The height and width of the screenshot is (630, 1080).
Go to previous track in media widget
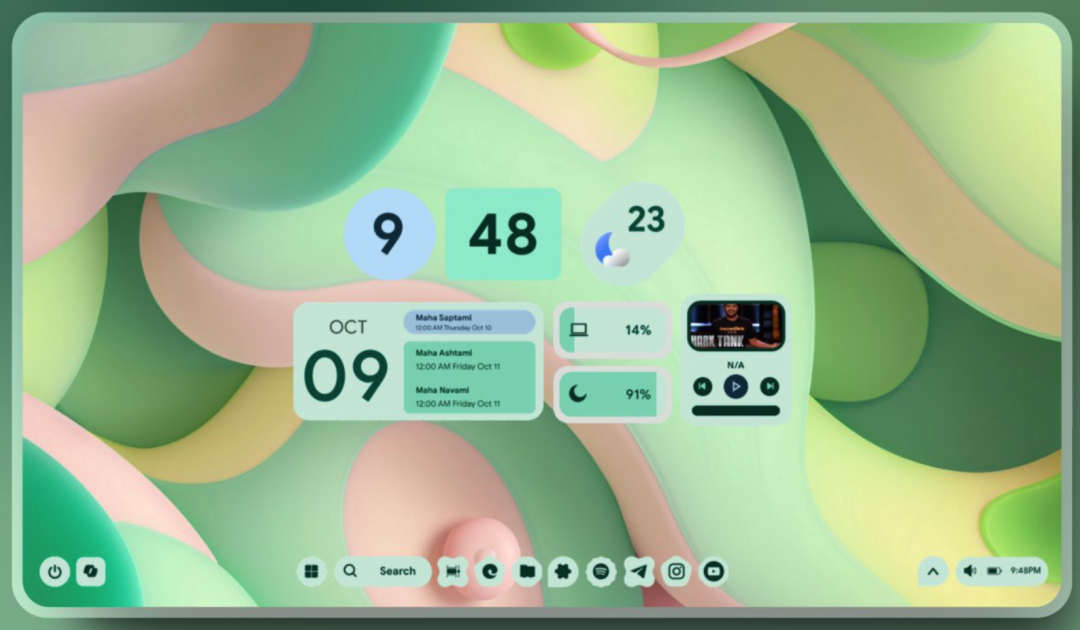tap(703, 386)
